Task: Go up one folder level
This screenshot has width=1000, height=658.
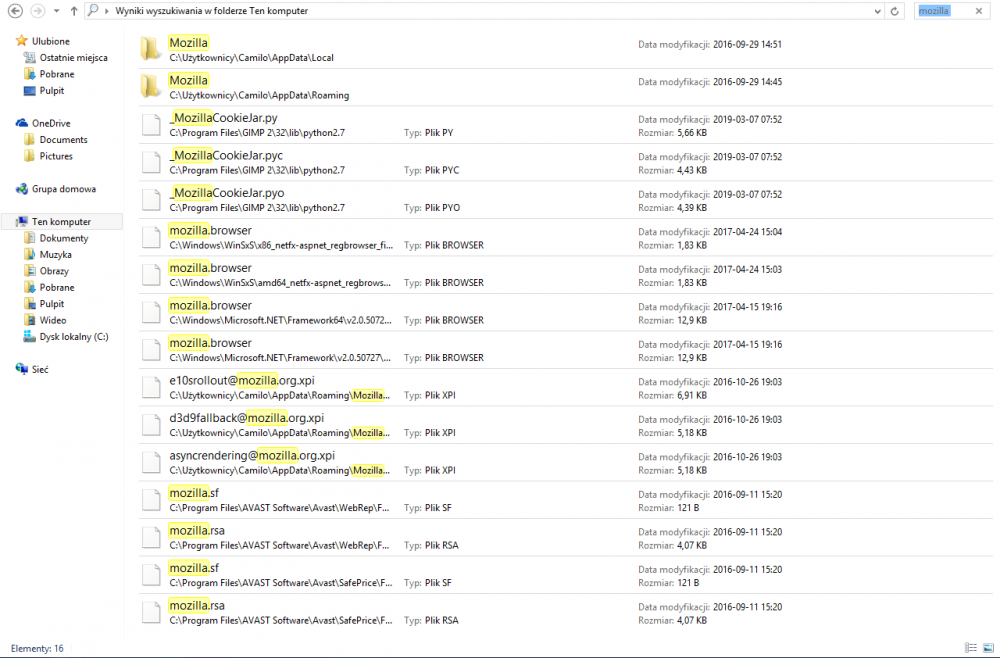Action: point(74,11)
